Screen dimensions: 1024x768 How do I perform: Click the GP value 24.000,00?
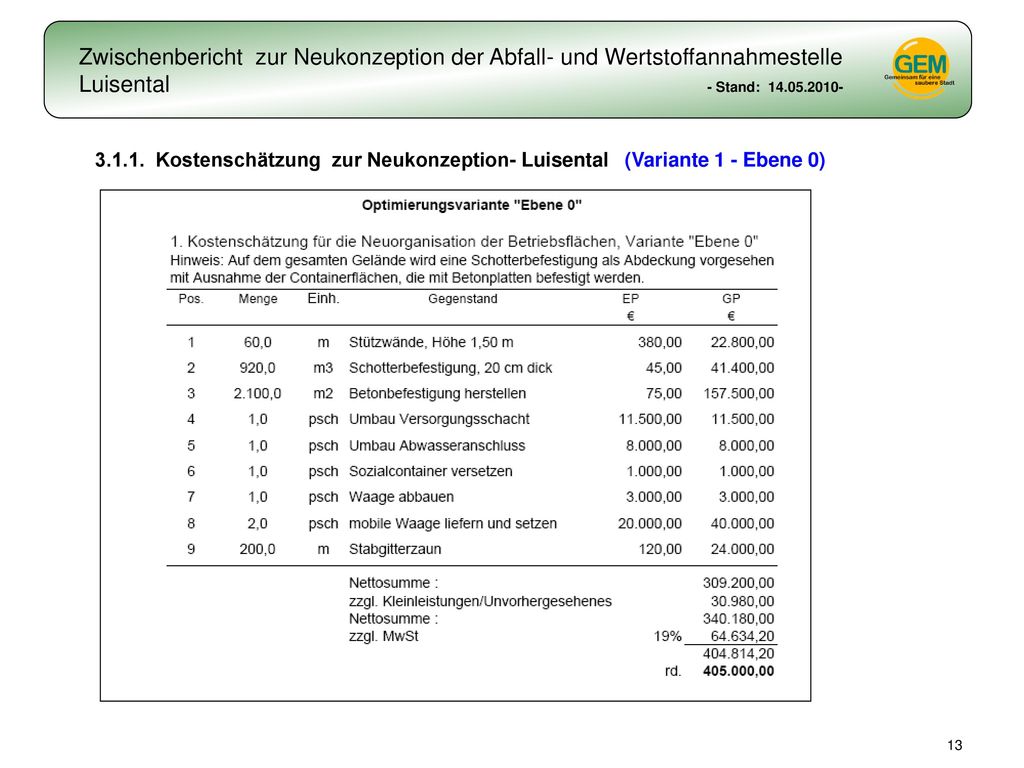click(742, 549)
